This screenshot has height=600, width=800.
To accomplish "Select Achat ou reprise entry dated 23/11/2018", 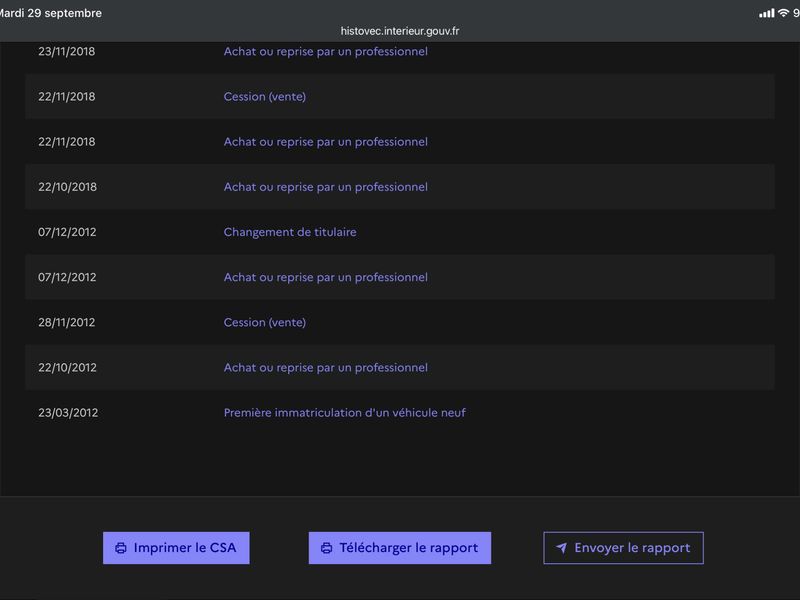I will (x=326, y=52).
